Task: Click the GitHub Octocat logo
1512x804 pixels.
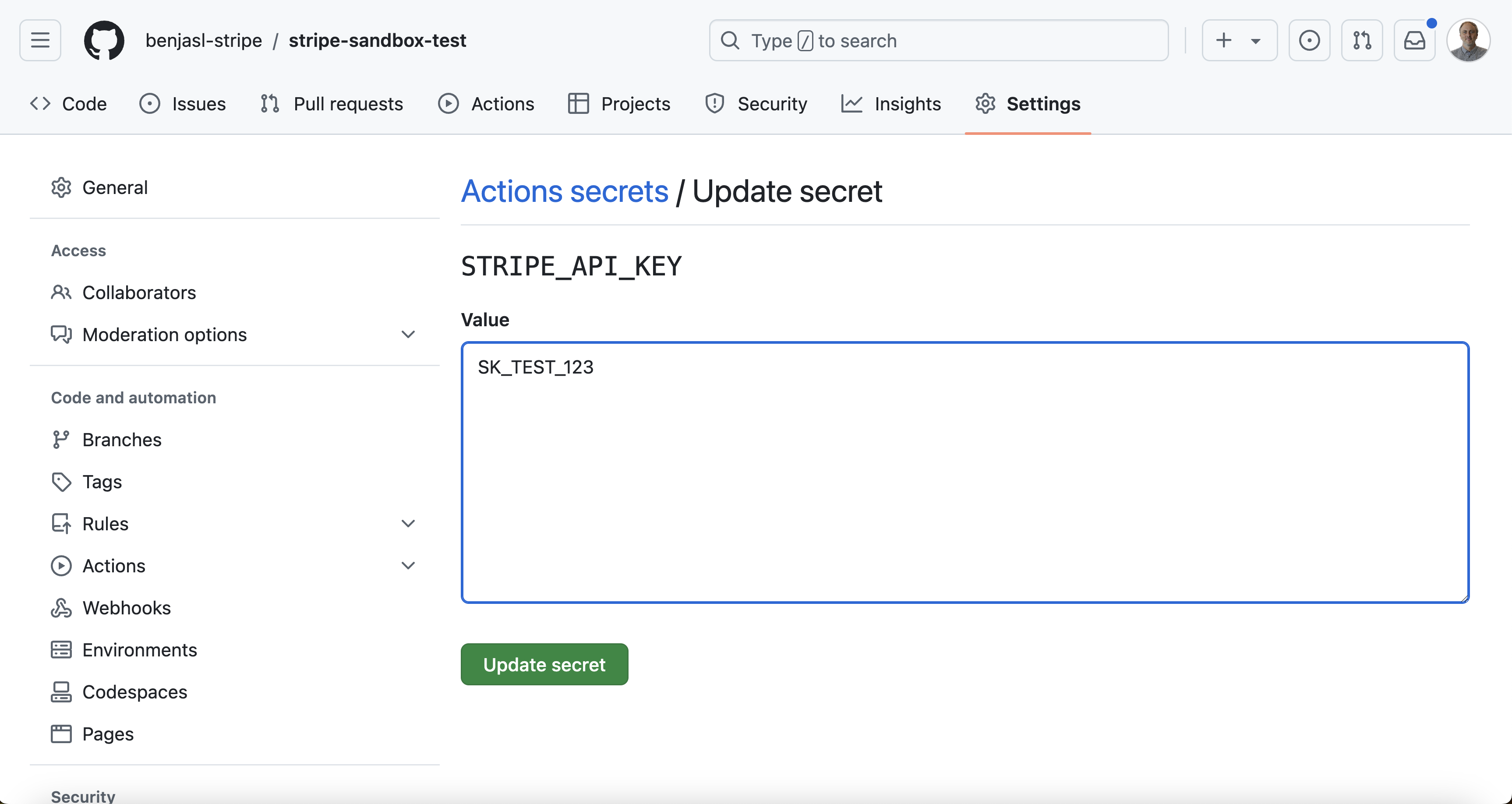Action: [x=104, y=40]
